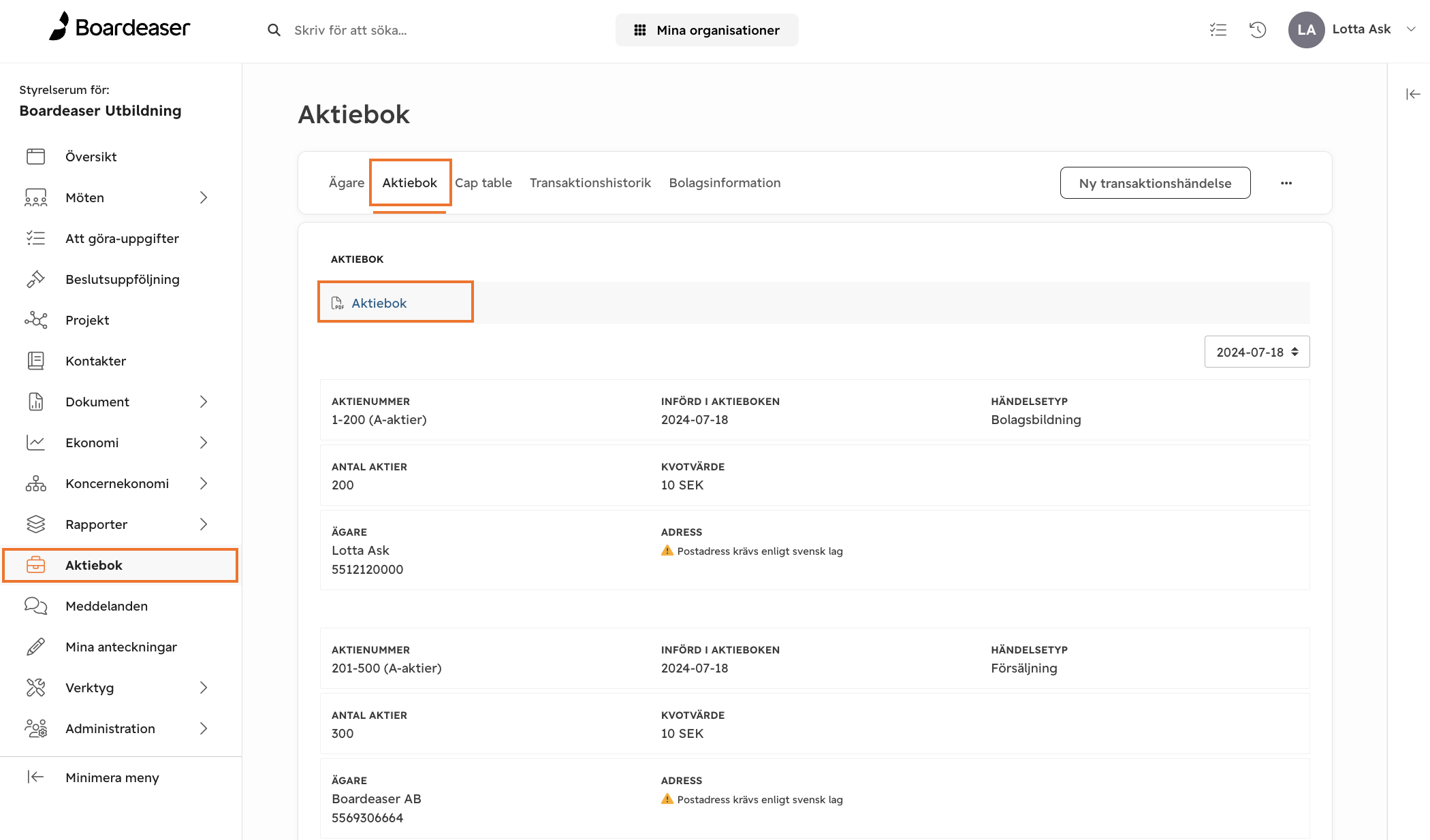Click the Meddelanden chat bubbles icon
This screenshot has height=840, width=1430.
(35, 606)
